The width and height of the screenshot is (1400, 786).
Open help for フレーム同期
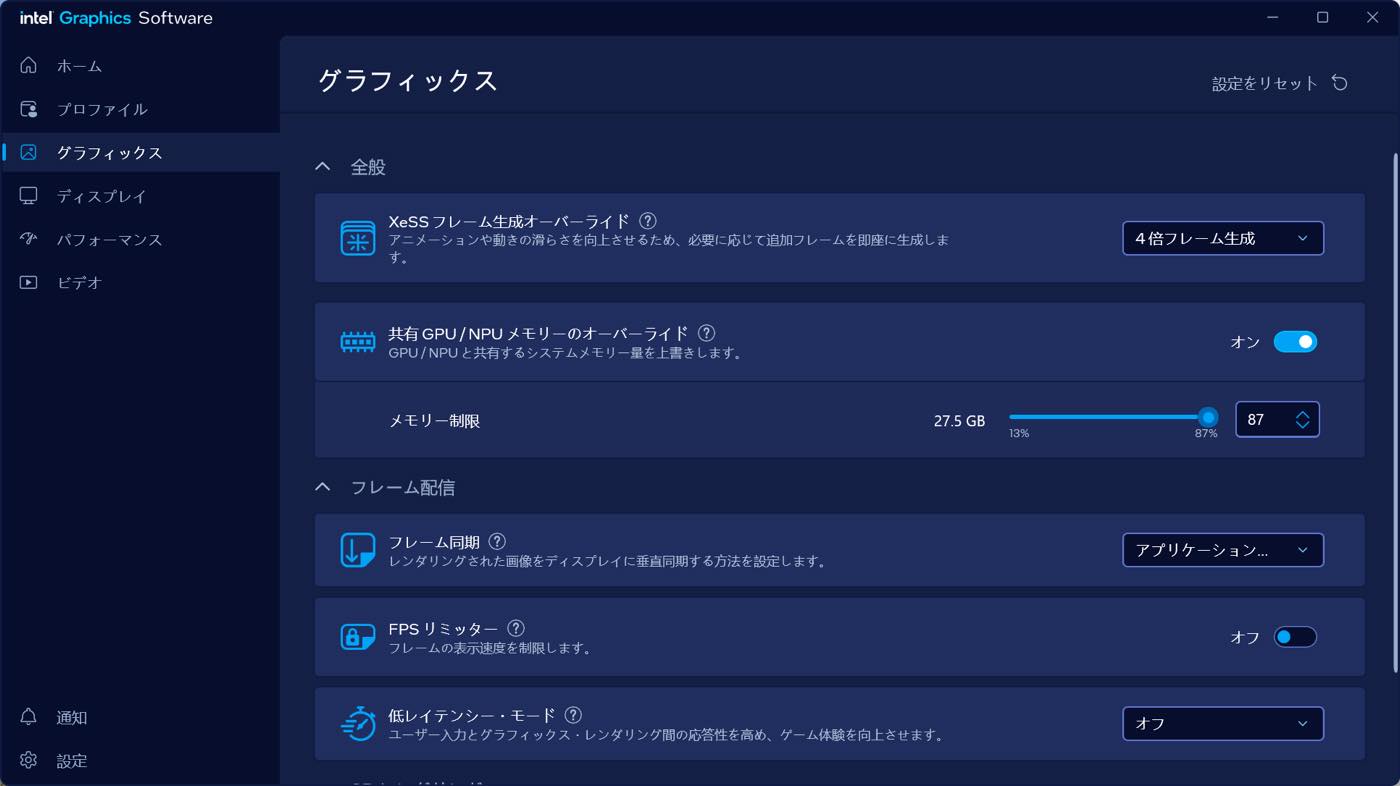click(497, 542)
